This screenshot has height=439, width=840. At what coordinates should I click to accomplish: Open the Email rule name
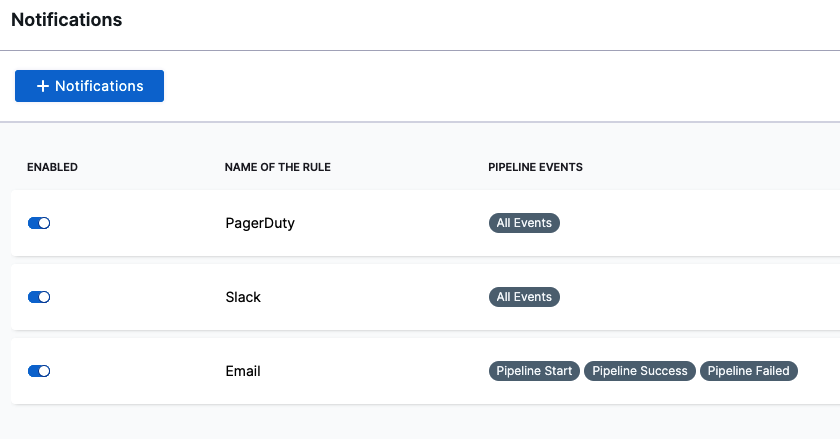[243, 371]
